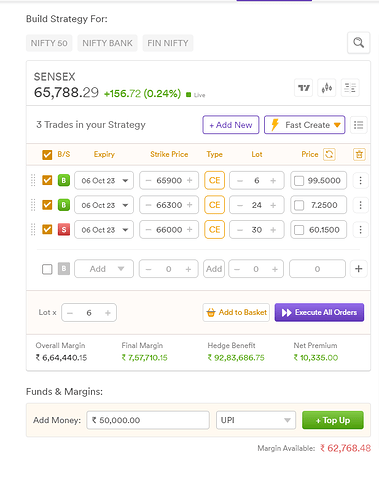Toggle Buy badge on 65900 trade
Viewport: 379px width, 500px height.
pyautogui.click(x=64, y=180)
